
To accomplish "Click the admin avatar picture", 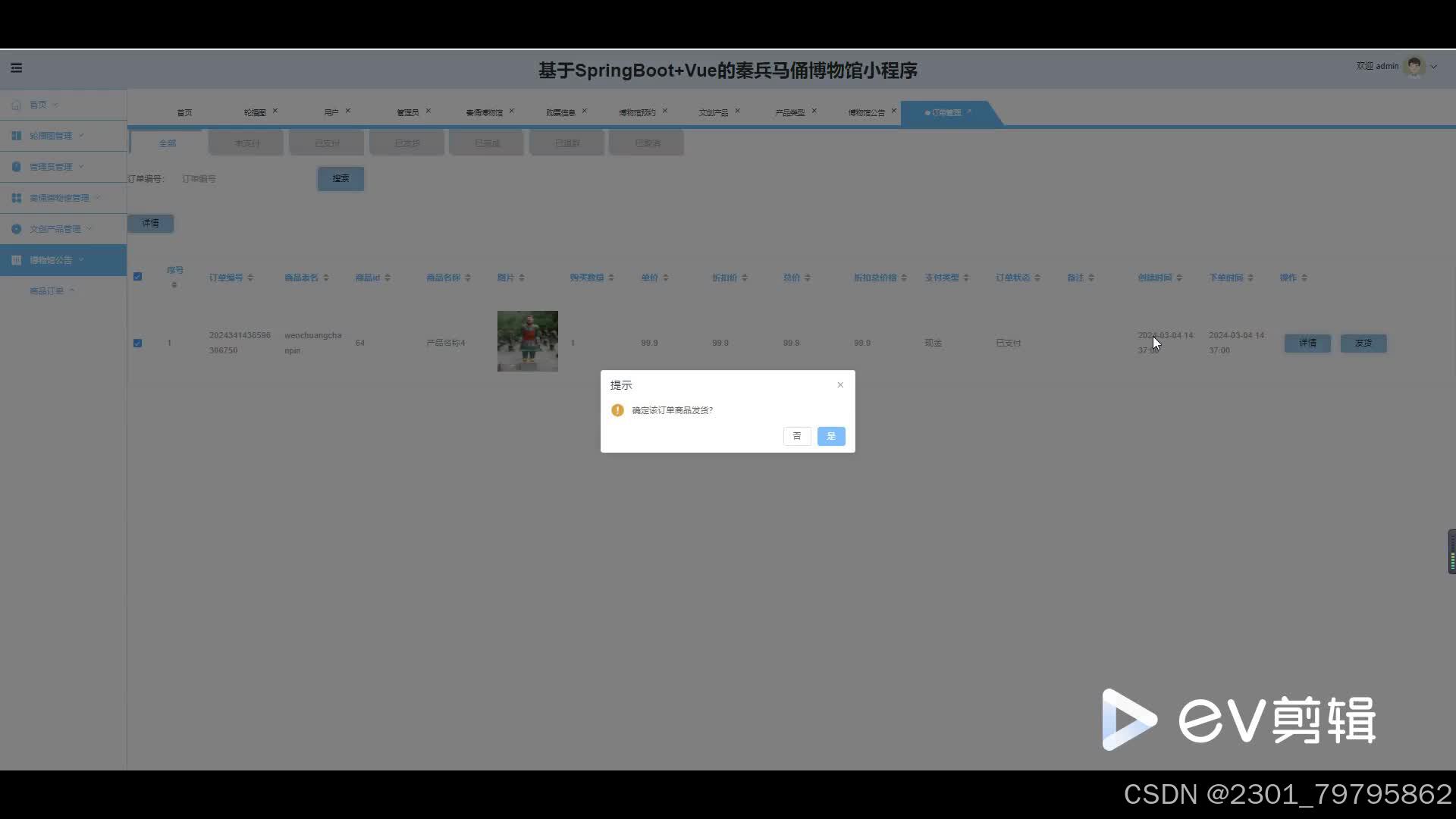I will pyautogui.click(x=1414, y=67).
